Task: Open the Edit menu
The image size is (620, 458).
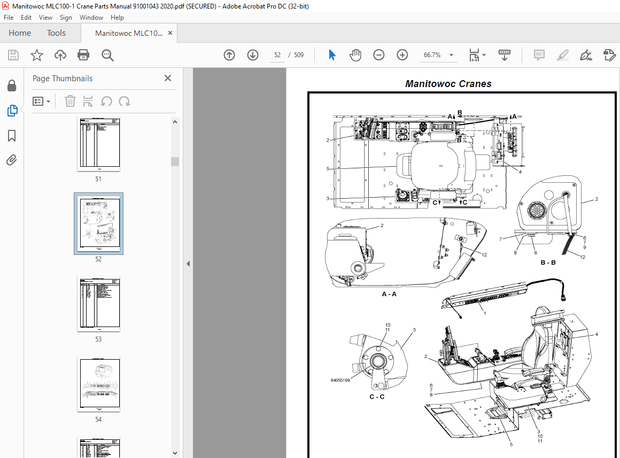Action: pos(26,17)
